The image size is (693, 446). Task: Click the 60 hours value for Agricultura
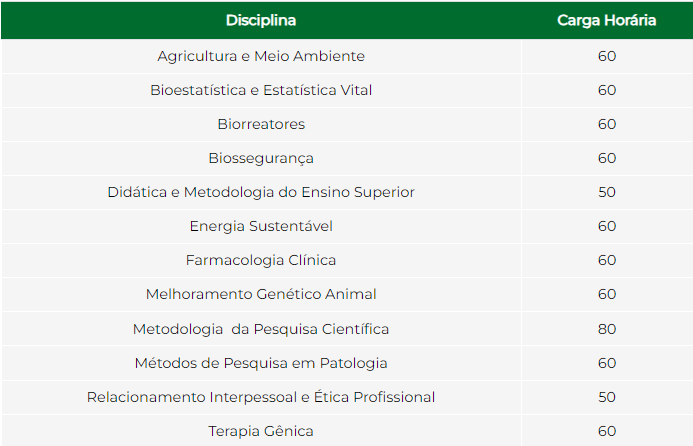coord(607,56)
